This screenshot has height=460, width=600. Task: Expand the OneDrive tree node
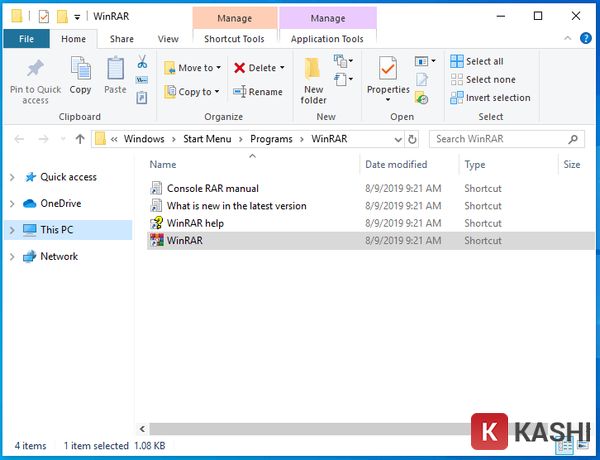(x=12, y=204)
